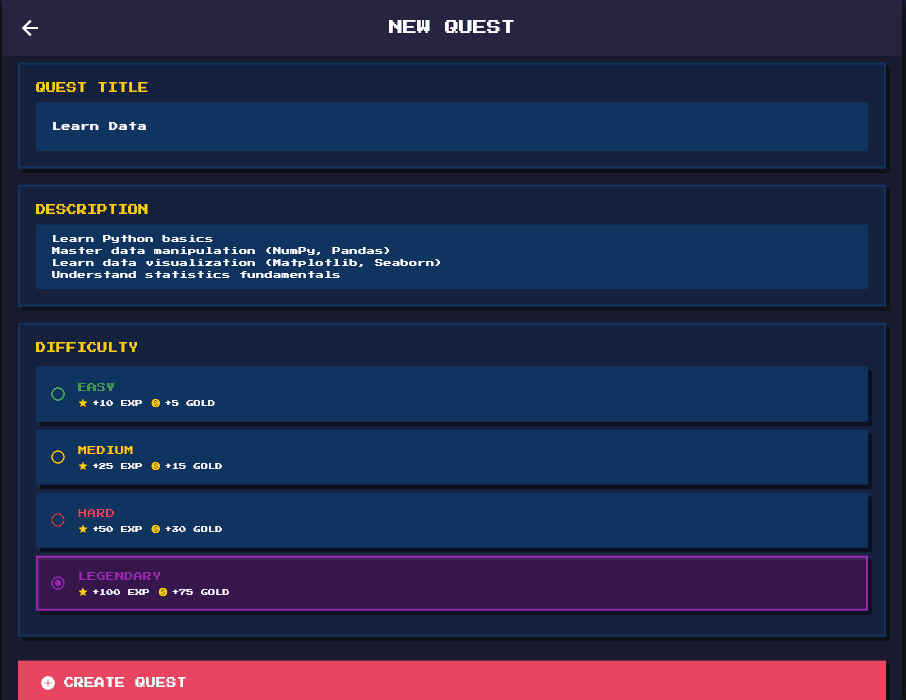Screen dimensions: 906x700
Task: Click the EASY difficulty label
Action: [96, 387]
